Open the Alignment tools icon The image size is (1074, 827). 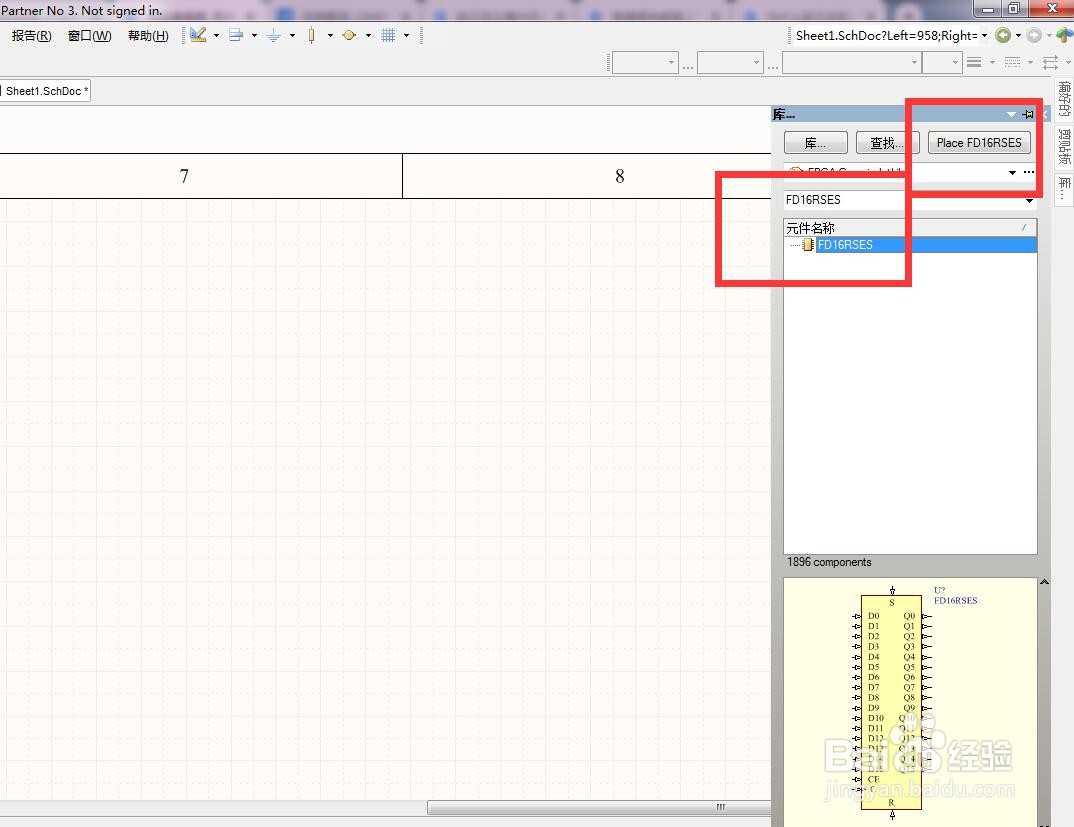236,35
